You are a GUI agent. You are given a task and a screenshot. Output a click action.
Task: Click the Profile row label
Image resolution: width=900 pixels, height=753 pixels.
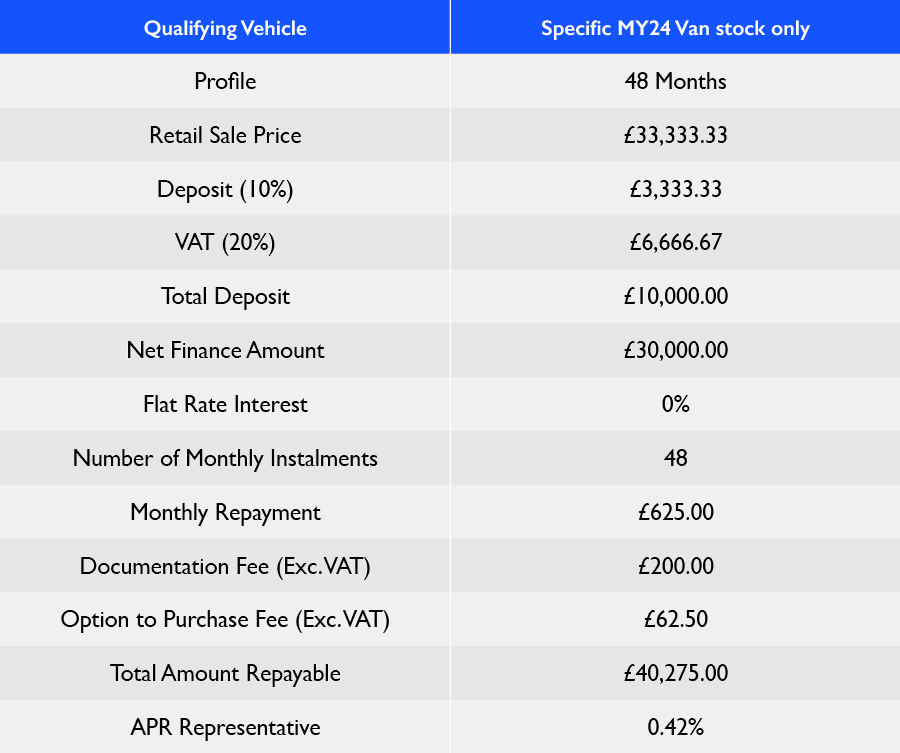pyautogui.click(x=225, y=81)
